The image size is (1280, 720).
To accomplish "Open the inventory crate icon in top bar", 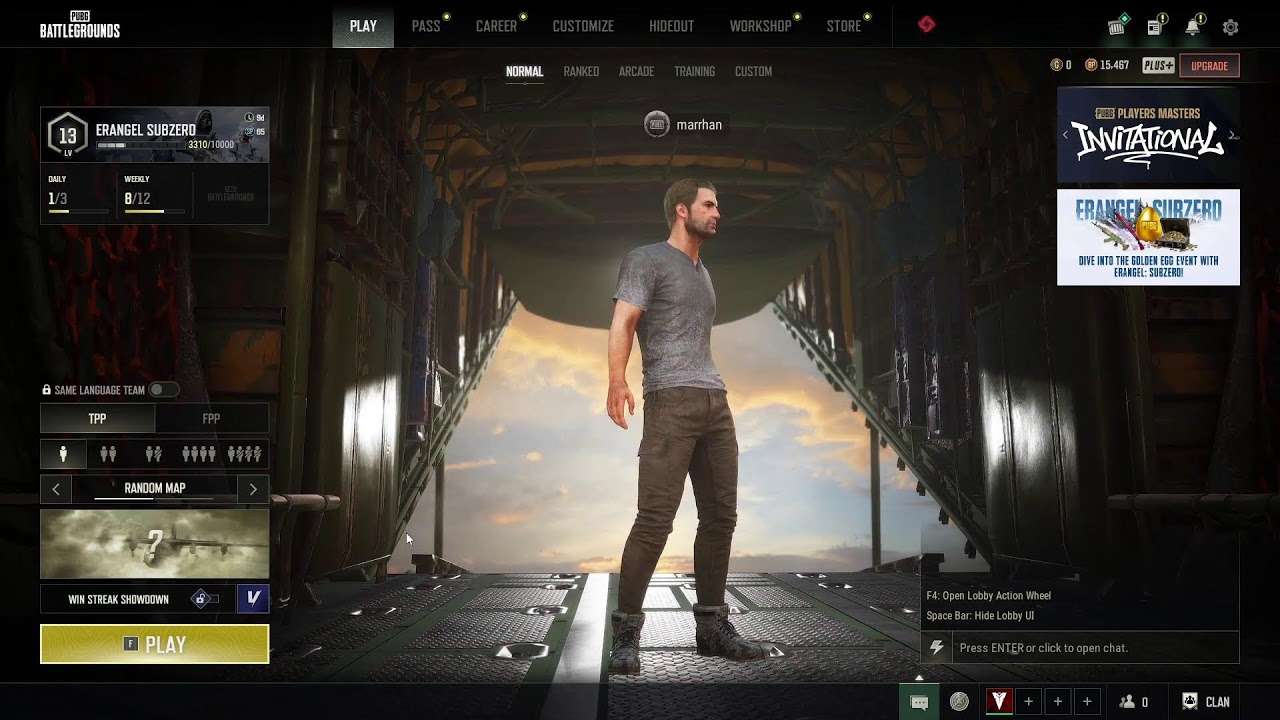I will (x=1117, y=26).
